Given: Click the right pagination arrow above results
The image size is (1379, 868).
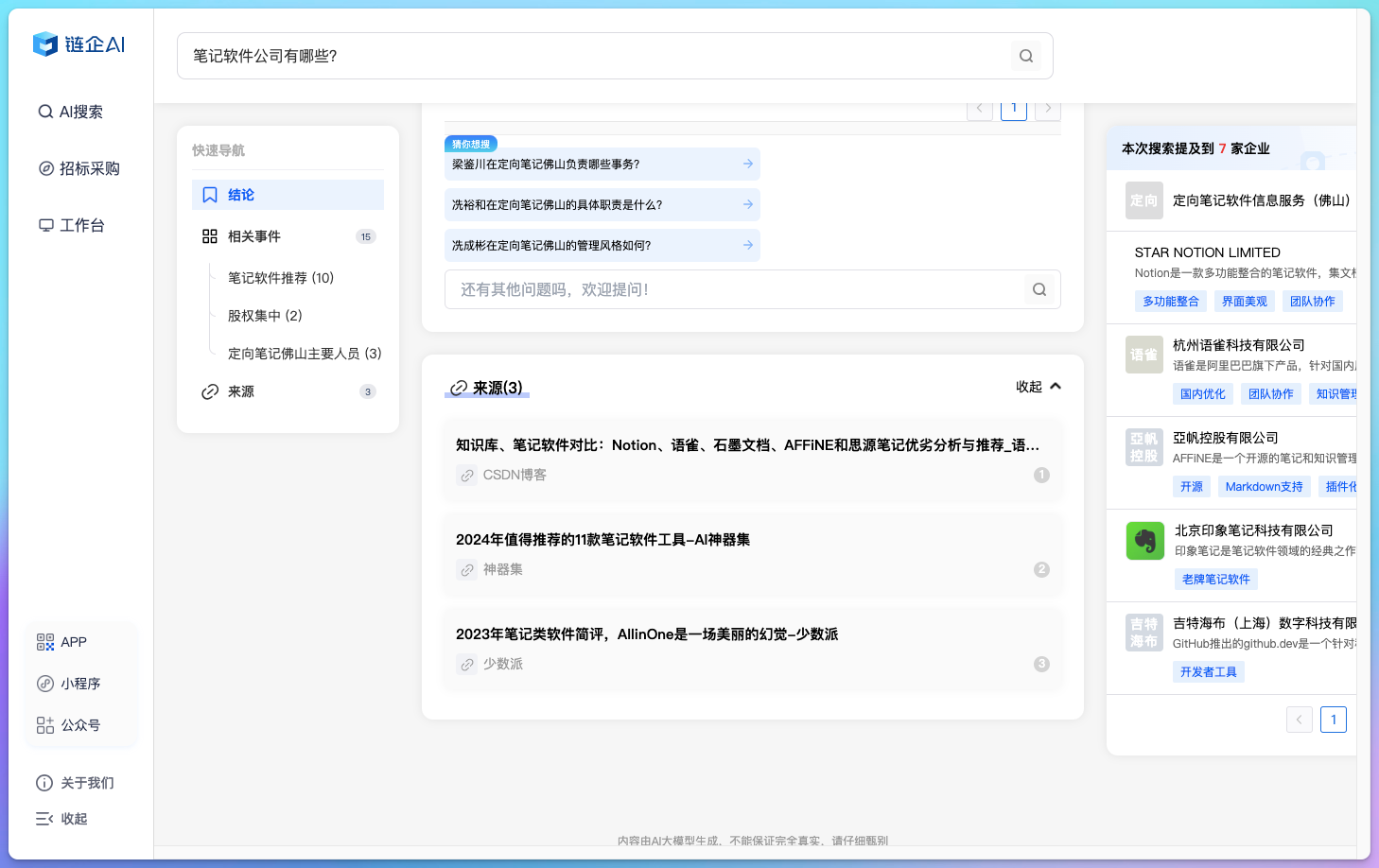Looking at the screenshot, I should (x=1047, y=108).
